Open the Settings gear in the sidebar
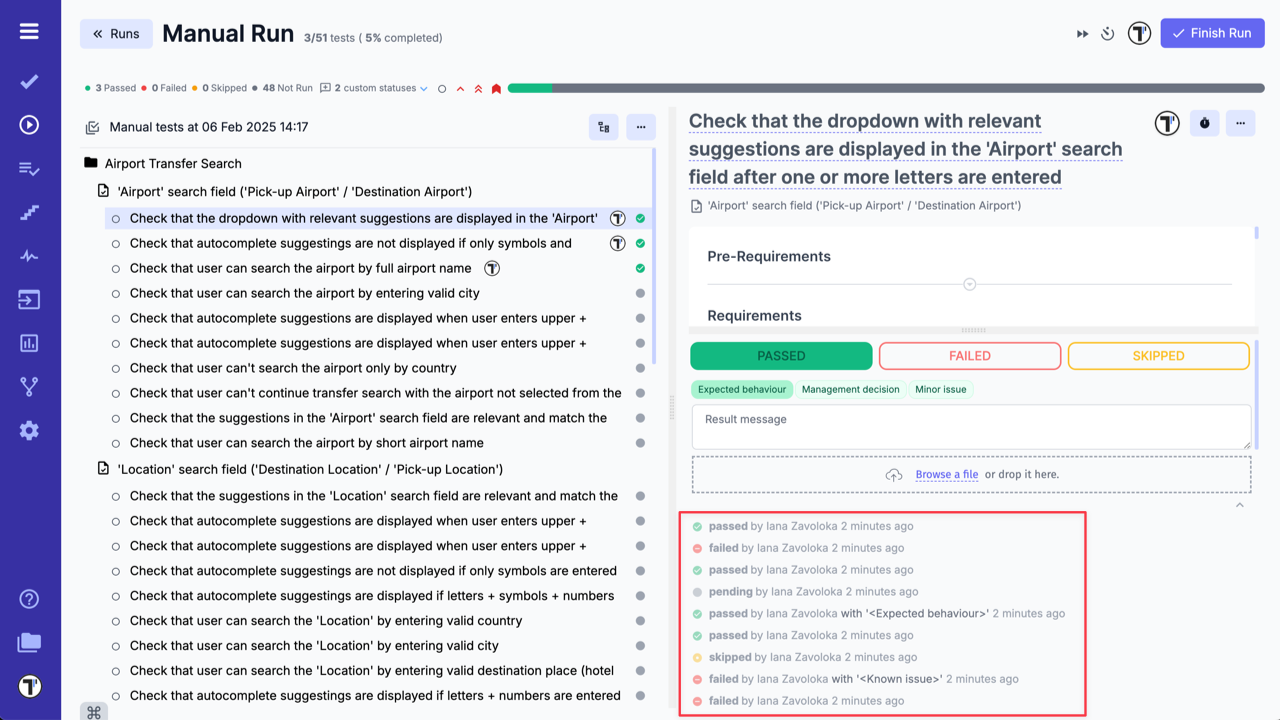 pyautogui.click(x=28, y=430)
